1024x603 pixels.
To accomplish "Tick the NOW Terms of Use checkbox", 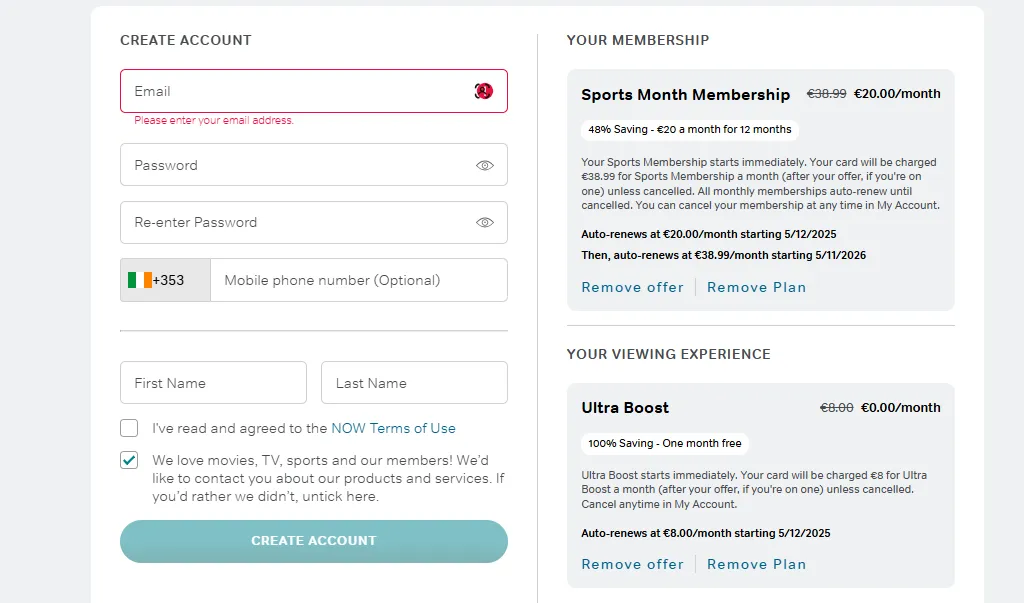I will coord(129,428).
